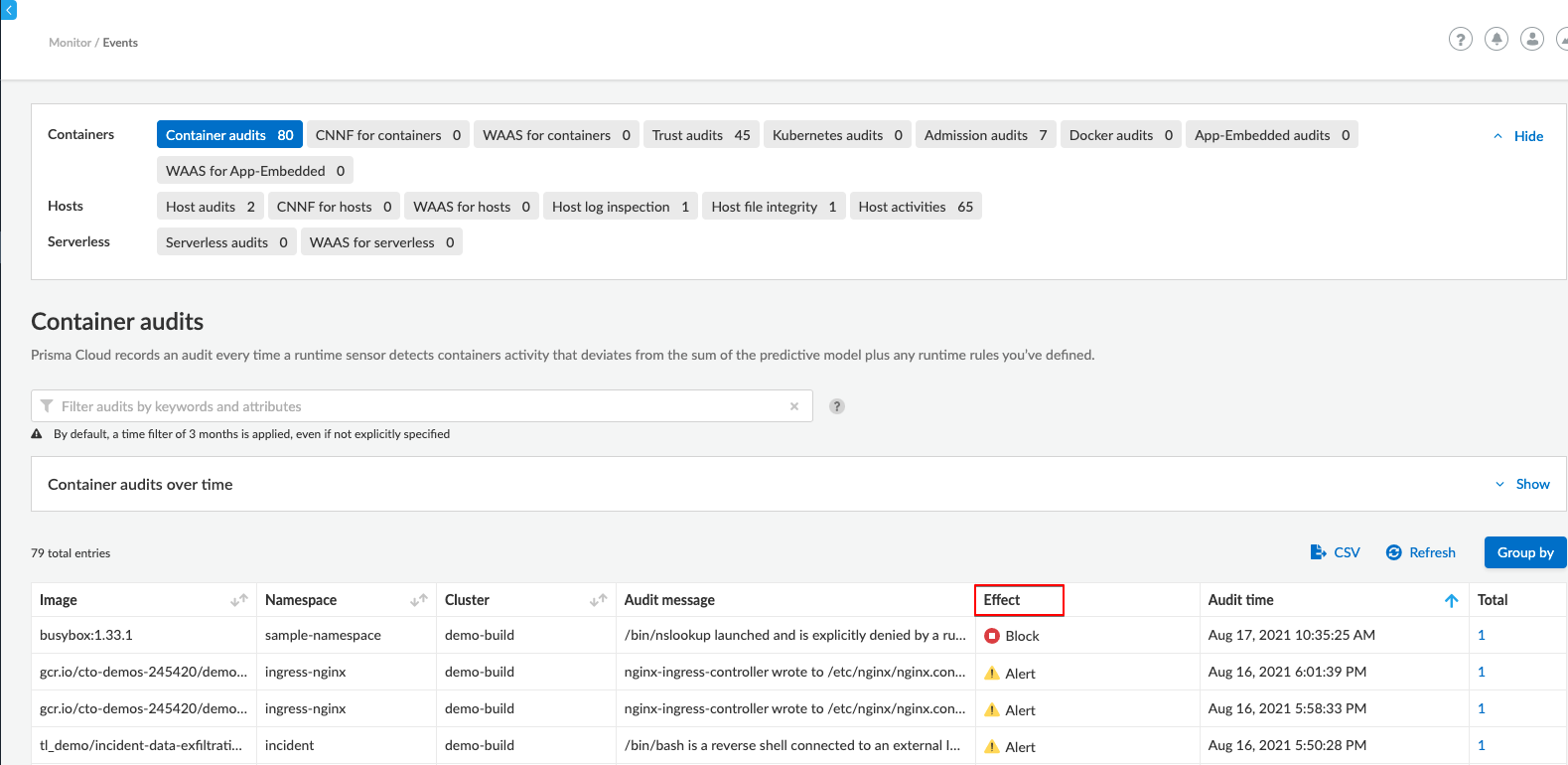Open the Admission audits tab
This screenshot has width=1568, height=765.
(986, 135)
